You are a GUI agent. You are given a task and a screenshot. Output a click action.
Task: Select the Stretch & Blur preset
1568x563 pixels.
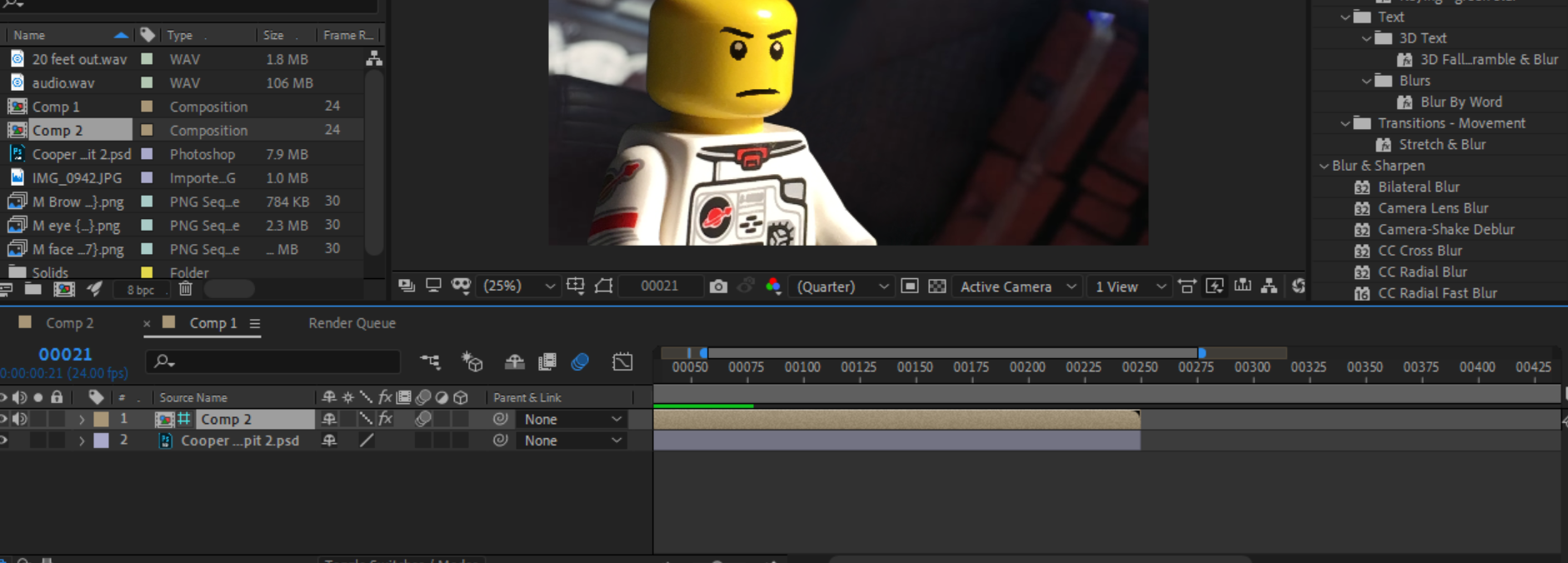(1442, 144)
